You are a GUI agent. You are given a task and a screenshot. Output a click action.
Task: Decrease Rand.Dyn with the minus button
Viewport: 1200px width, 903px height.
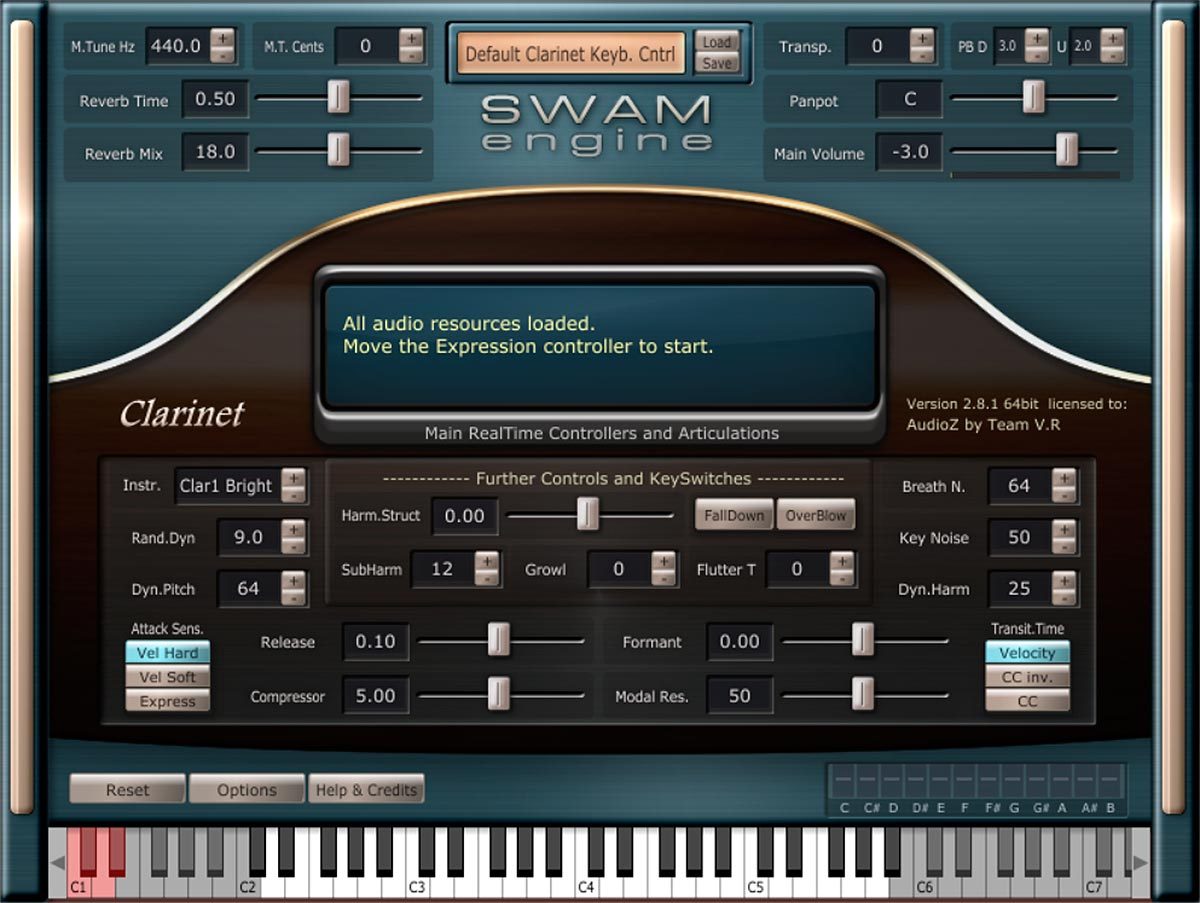(x=293, y=546)
